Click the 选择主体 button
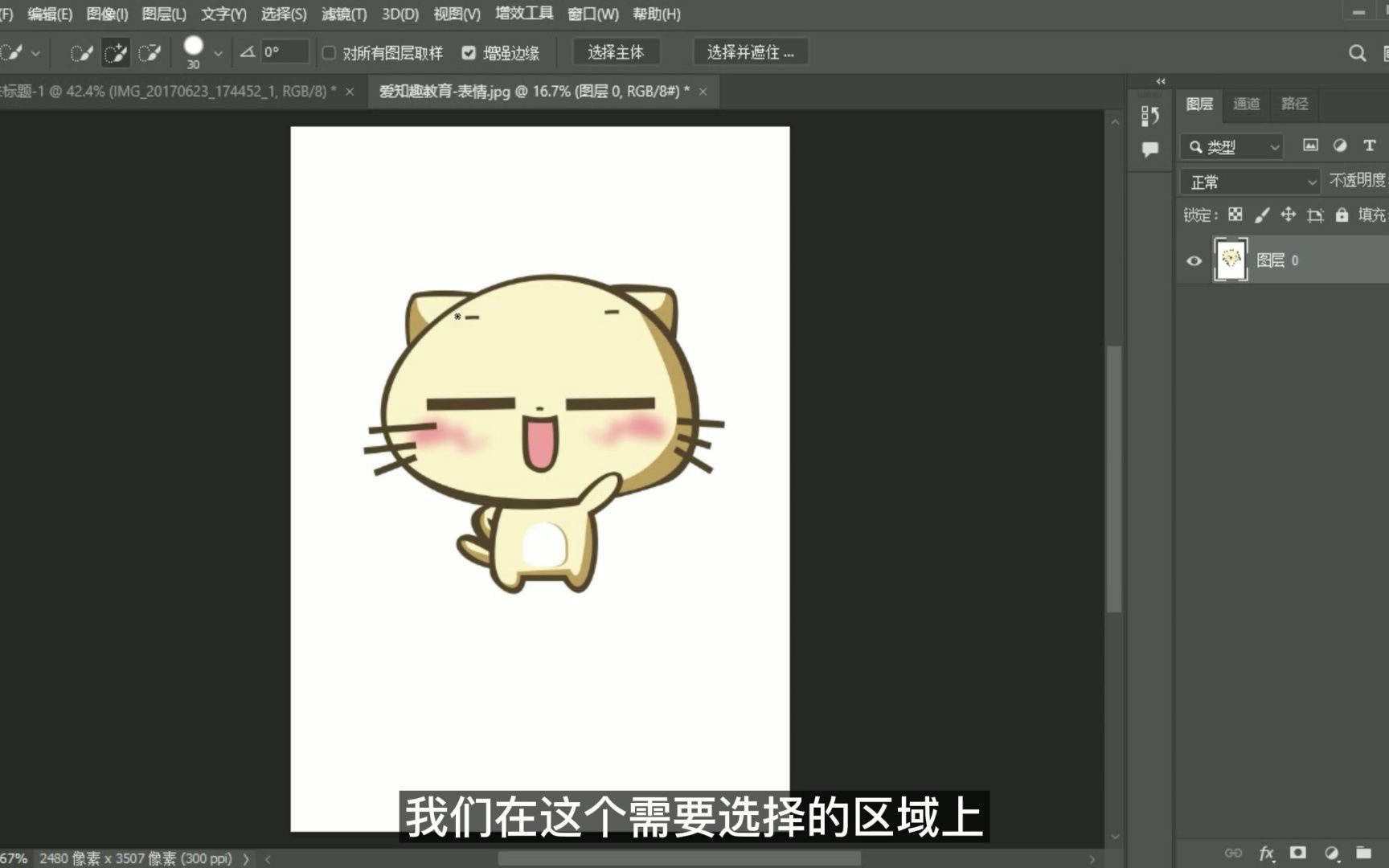Screen dimensions: 1389x868 click(616, 51)
